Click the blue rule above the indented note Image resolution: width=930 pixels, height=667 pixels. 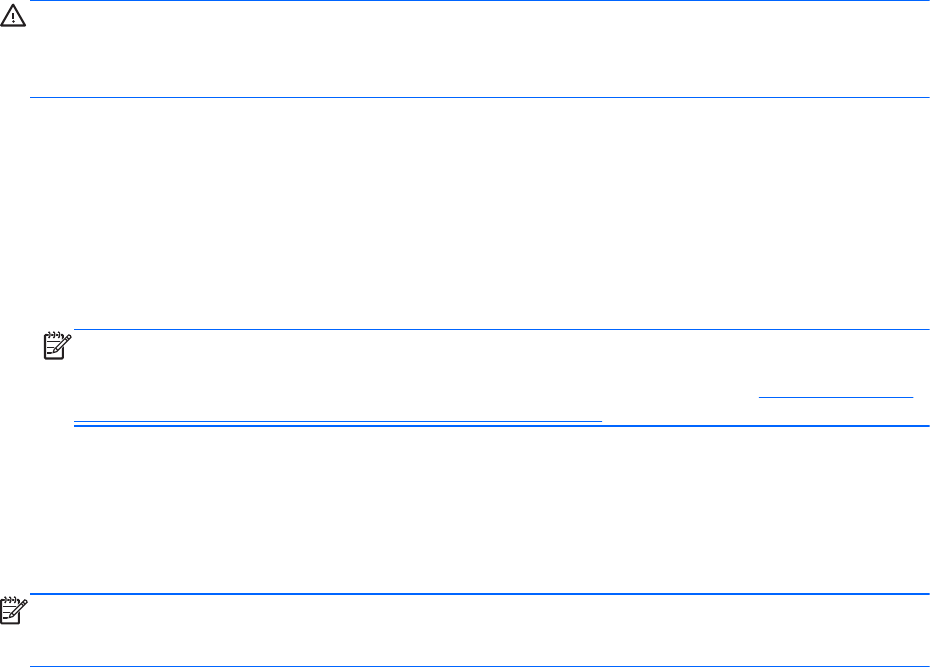pos(500,330)
